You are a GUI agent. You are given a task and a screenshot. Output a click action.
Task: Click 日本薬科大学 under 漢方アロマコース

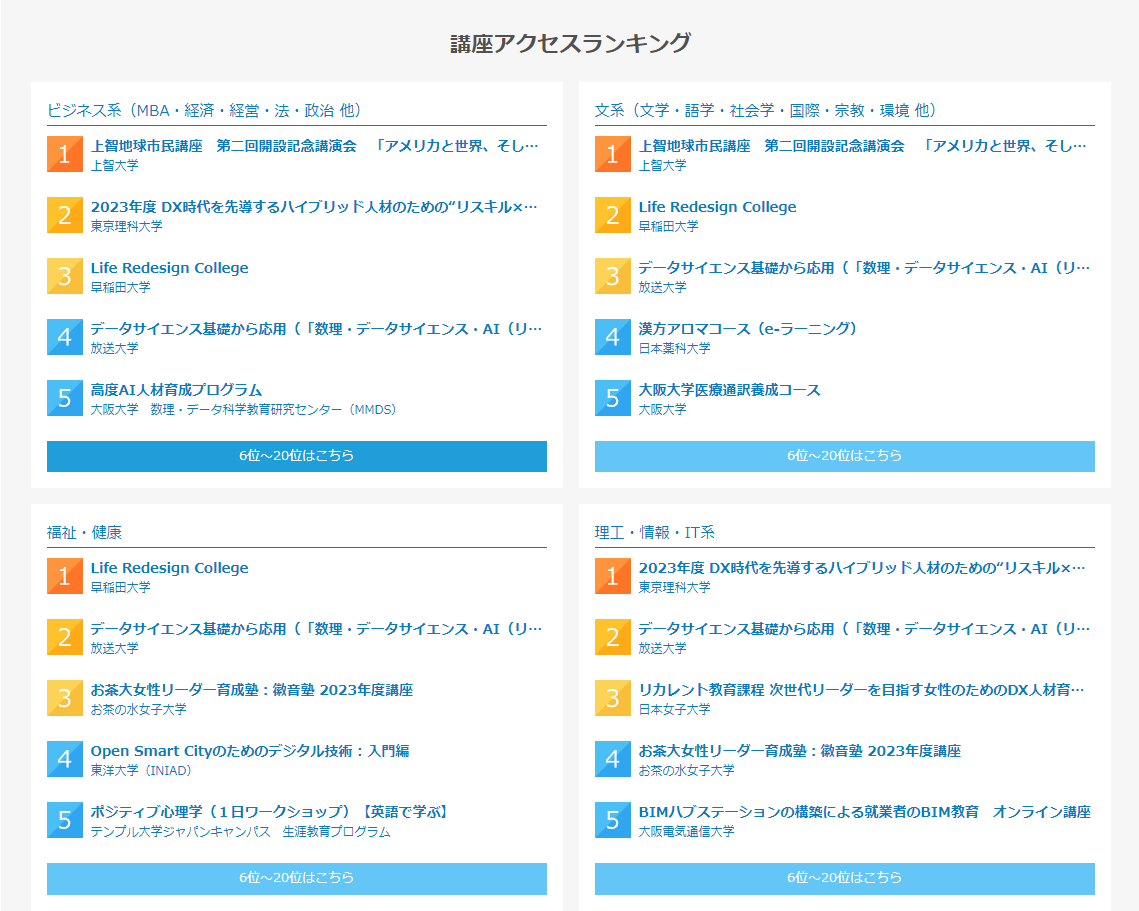(674, 349)
